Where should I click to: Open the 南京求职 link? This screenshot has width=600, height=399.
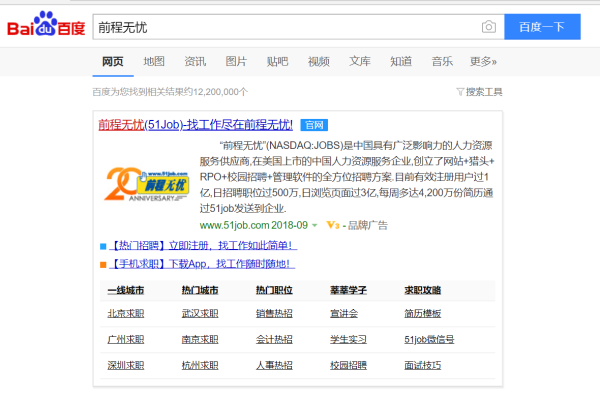tap(200, 339)
